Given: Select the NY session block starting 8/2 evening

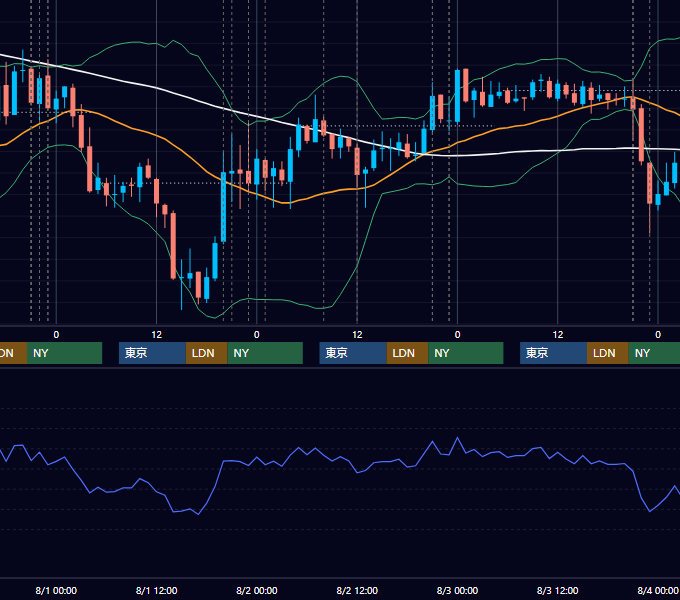Looking at the screenshot, I should coord(466,353).
